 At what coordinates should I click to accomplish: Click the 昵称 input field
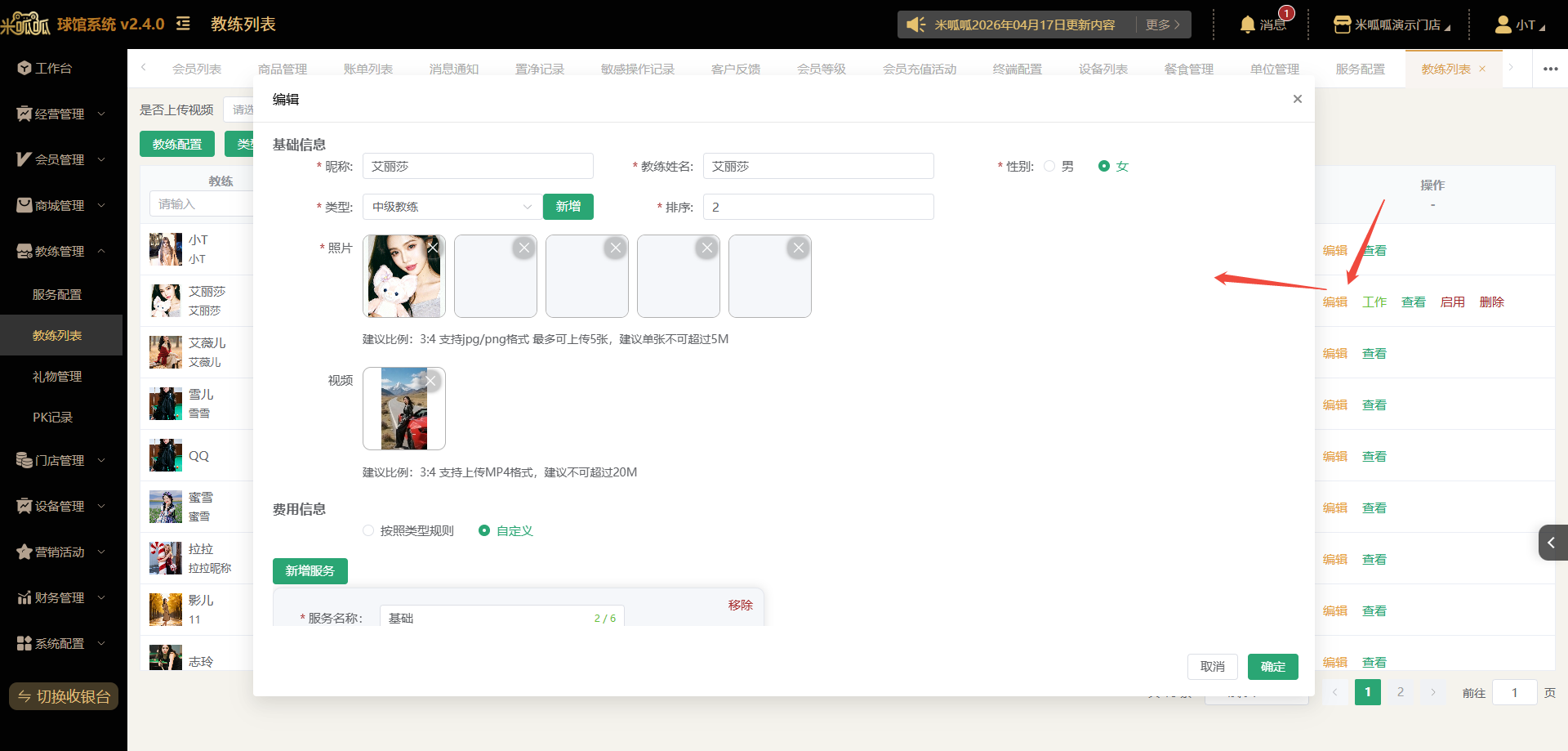(478, 166)
